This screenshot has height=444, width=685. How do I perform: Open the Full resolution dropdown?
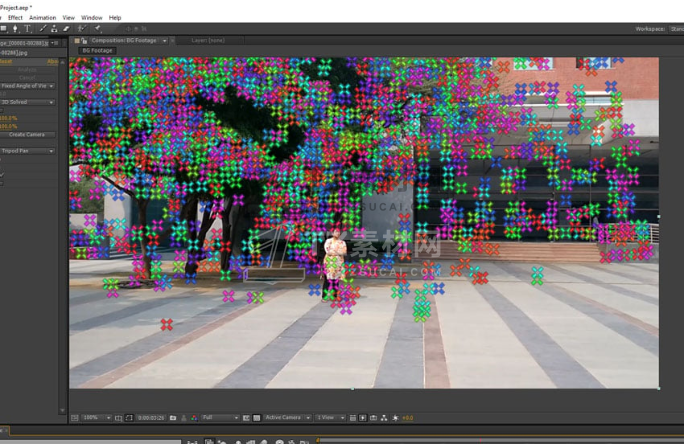[220, 418]
